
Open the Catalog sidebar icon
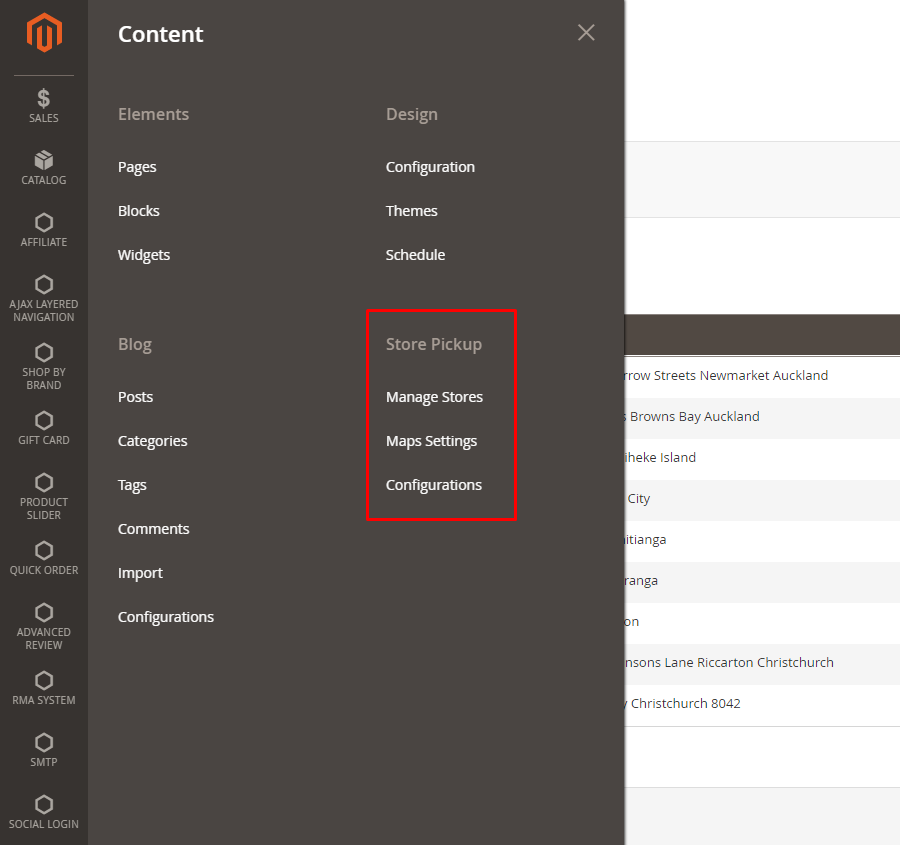pos(44,167)
